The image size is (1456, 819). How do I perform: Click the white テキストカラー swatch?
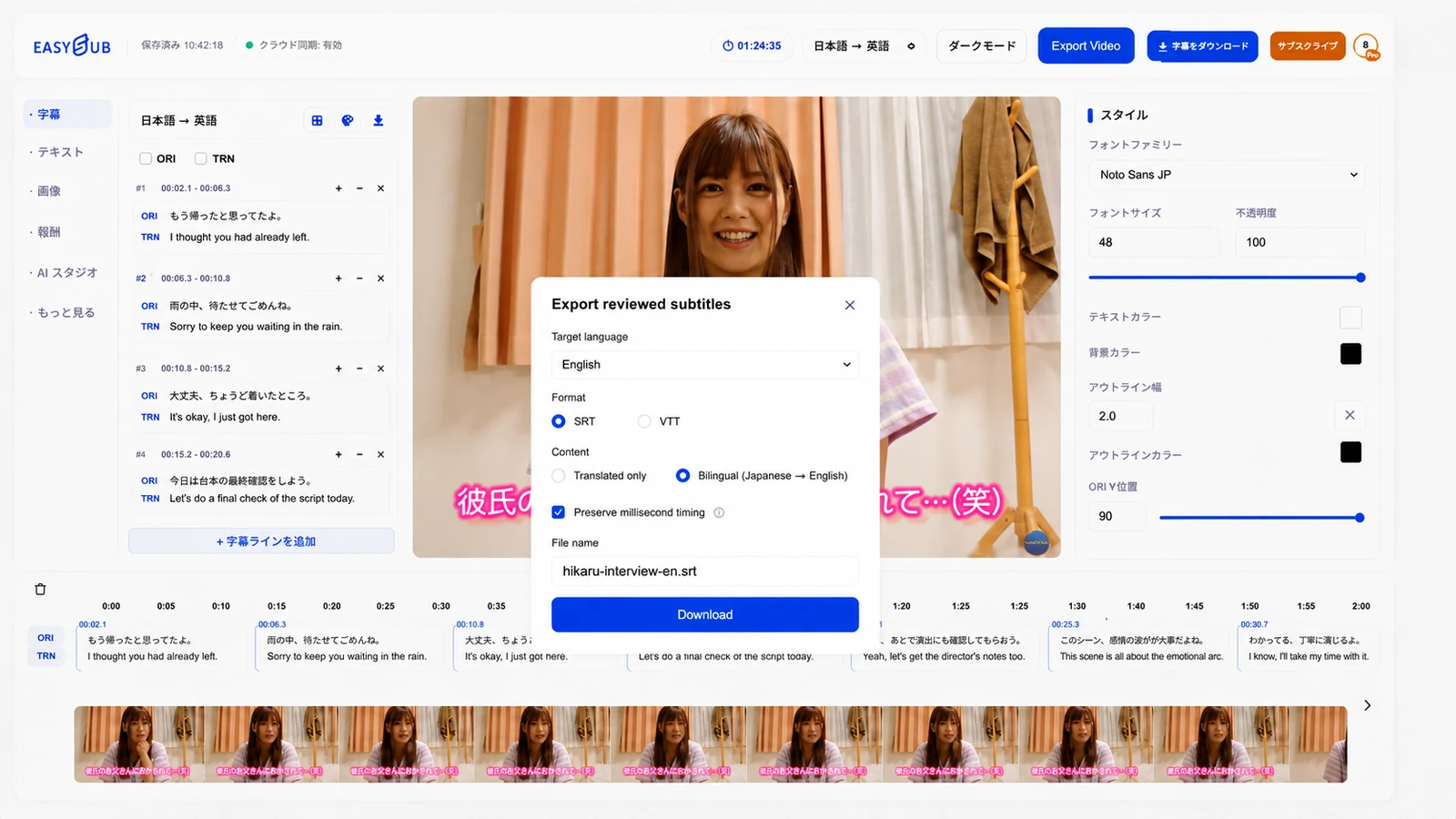pyautogui.click(x=1350, y=318)
